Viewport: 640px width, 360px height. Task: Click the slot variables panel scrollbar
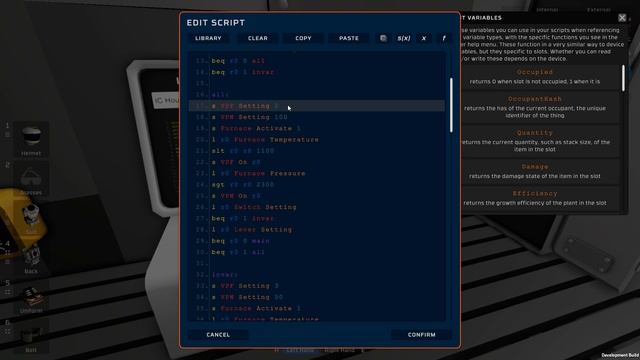[623, 78]
